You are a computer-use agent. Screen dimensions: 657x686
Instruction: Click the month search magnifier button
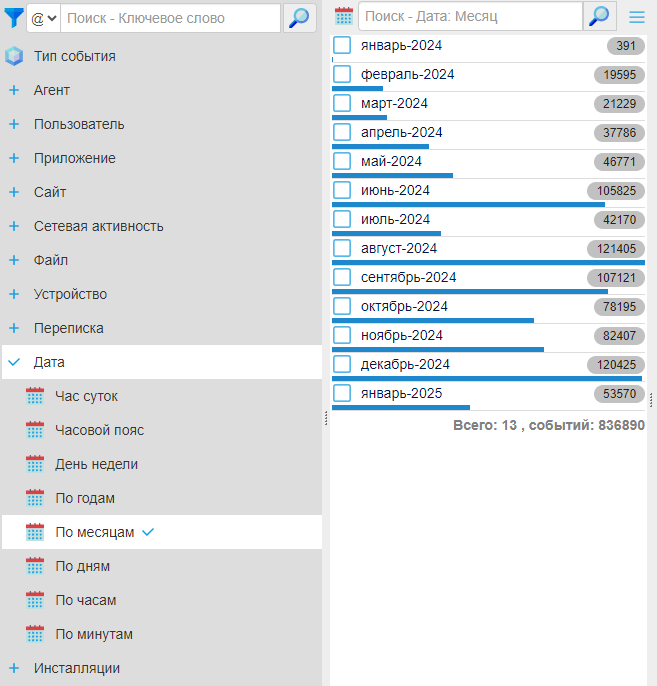coord(599,16)
